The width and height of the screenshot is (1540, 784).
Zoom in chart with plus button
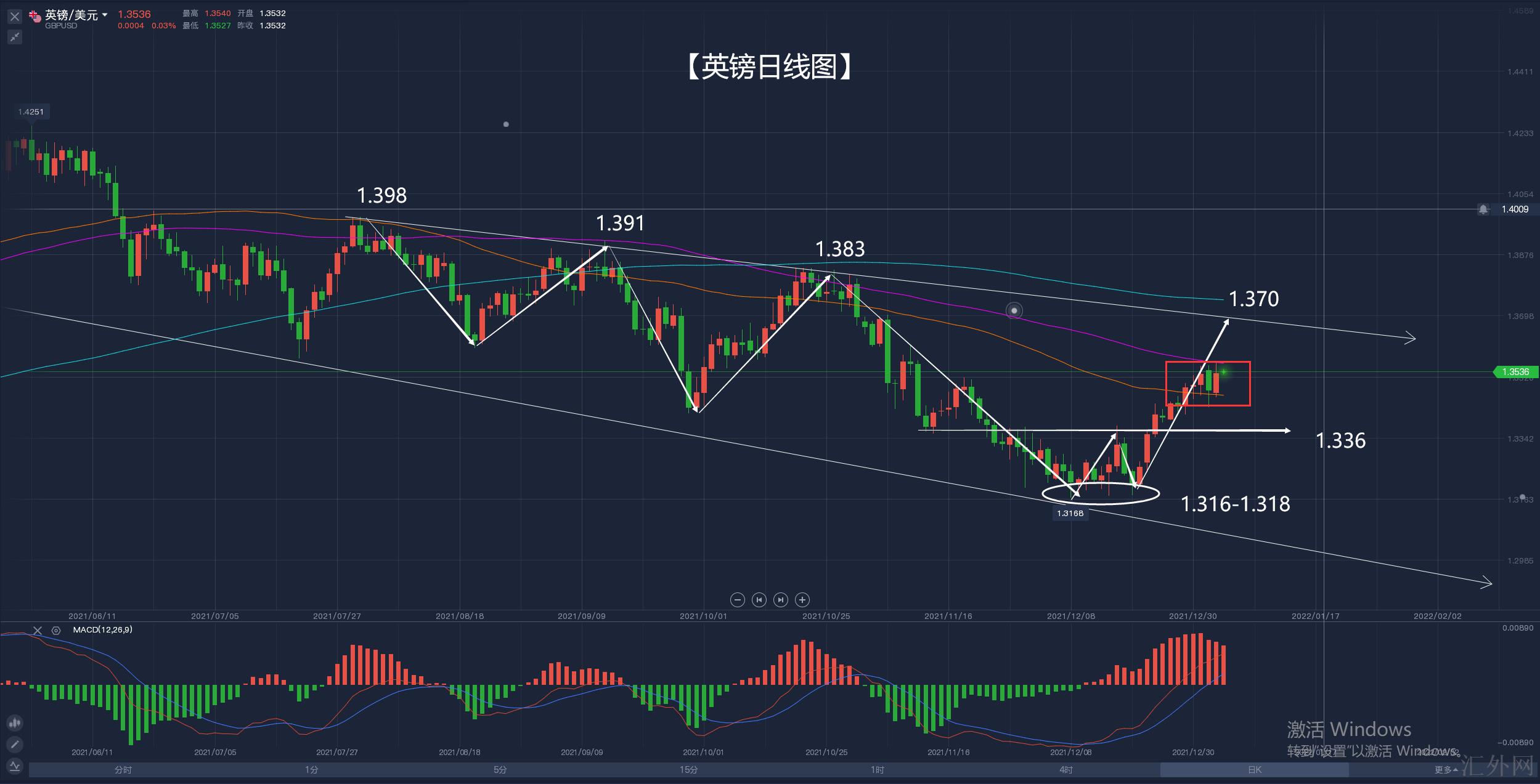[x=802, y=600]
